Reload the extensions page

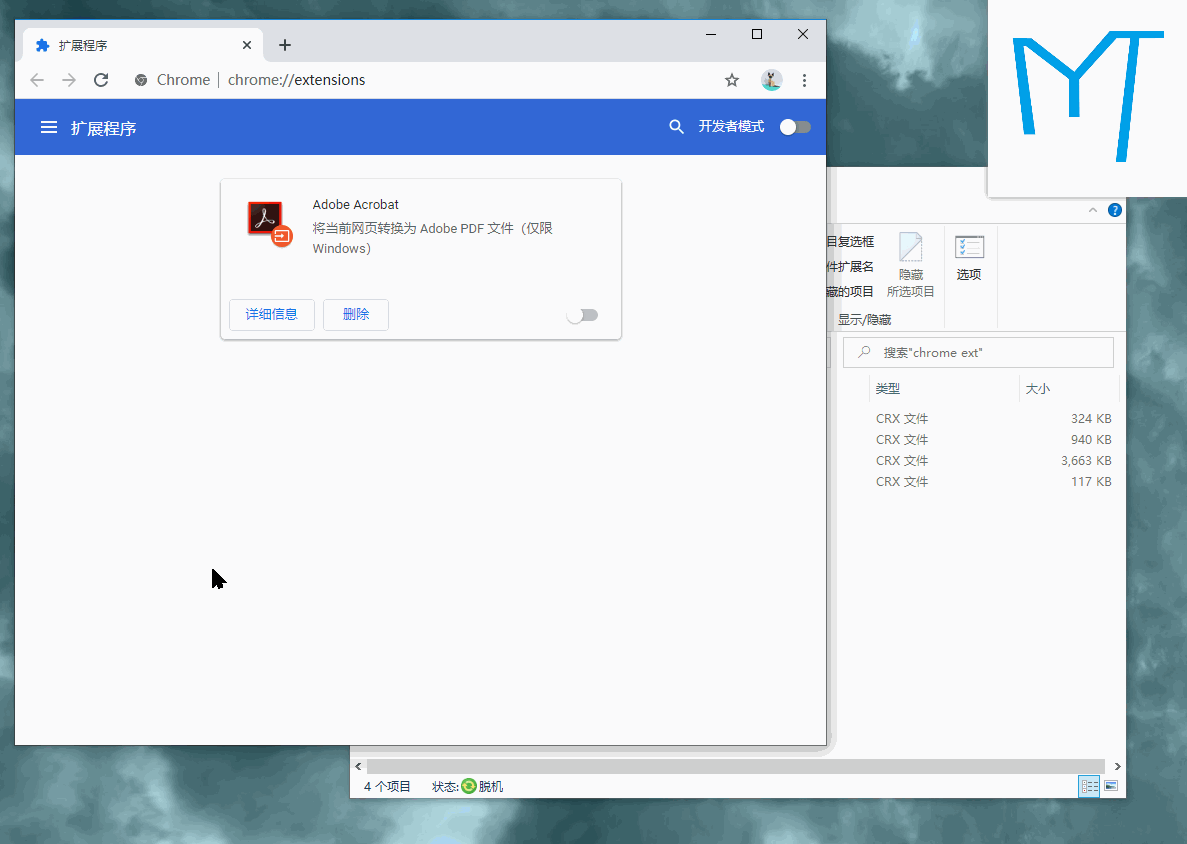pos(101,80)
